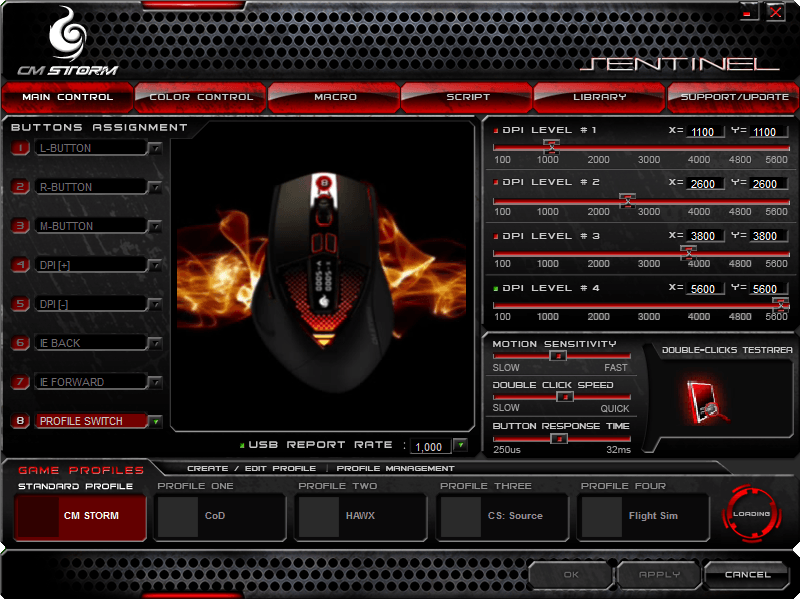Open the IE FORWARD assignment dropdown
The height and width of the screenshot is (599, 800).
155,382
